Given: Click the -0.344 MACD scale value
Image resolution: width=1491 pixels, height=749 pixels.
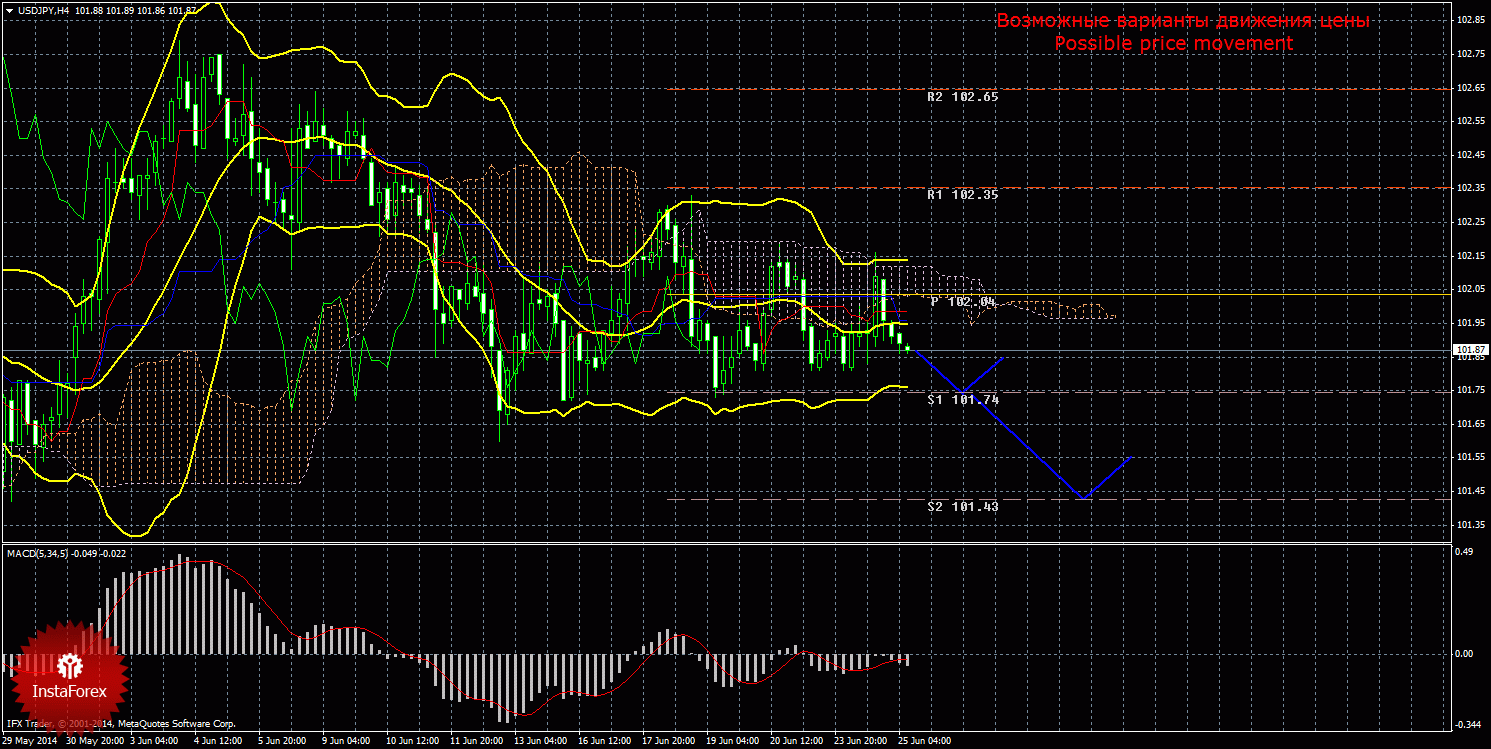Looking at the screenshot, I should 1466,724.
